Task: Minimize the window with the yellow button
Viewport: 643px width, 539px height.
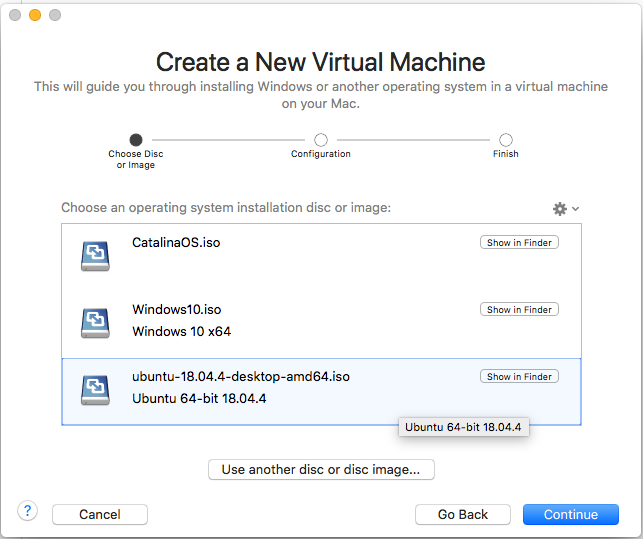Action: 35,15
